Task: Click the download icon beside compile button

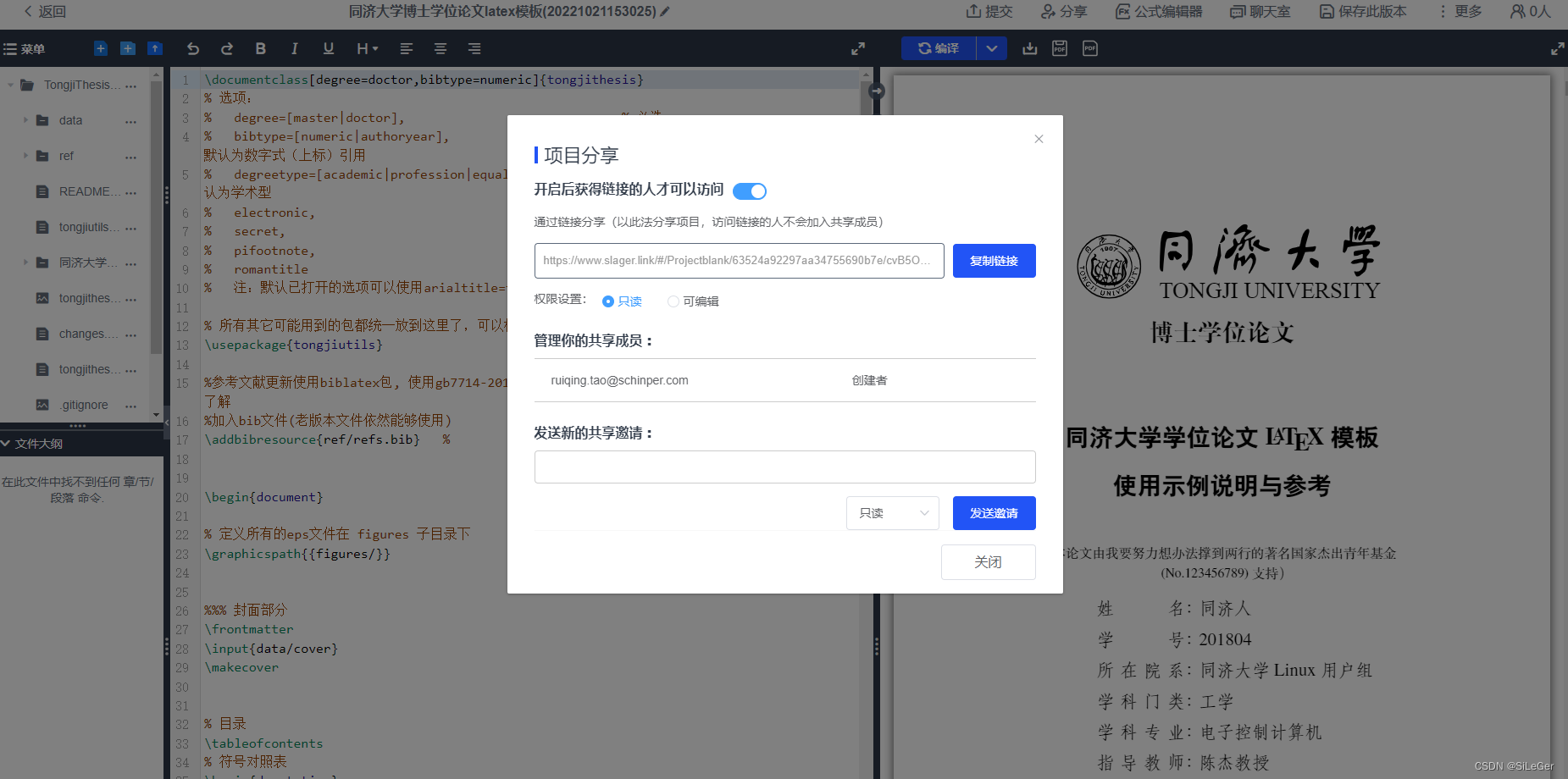Action: click(x=1030, y=48)
